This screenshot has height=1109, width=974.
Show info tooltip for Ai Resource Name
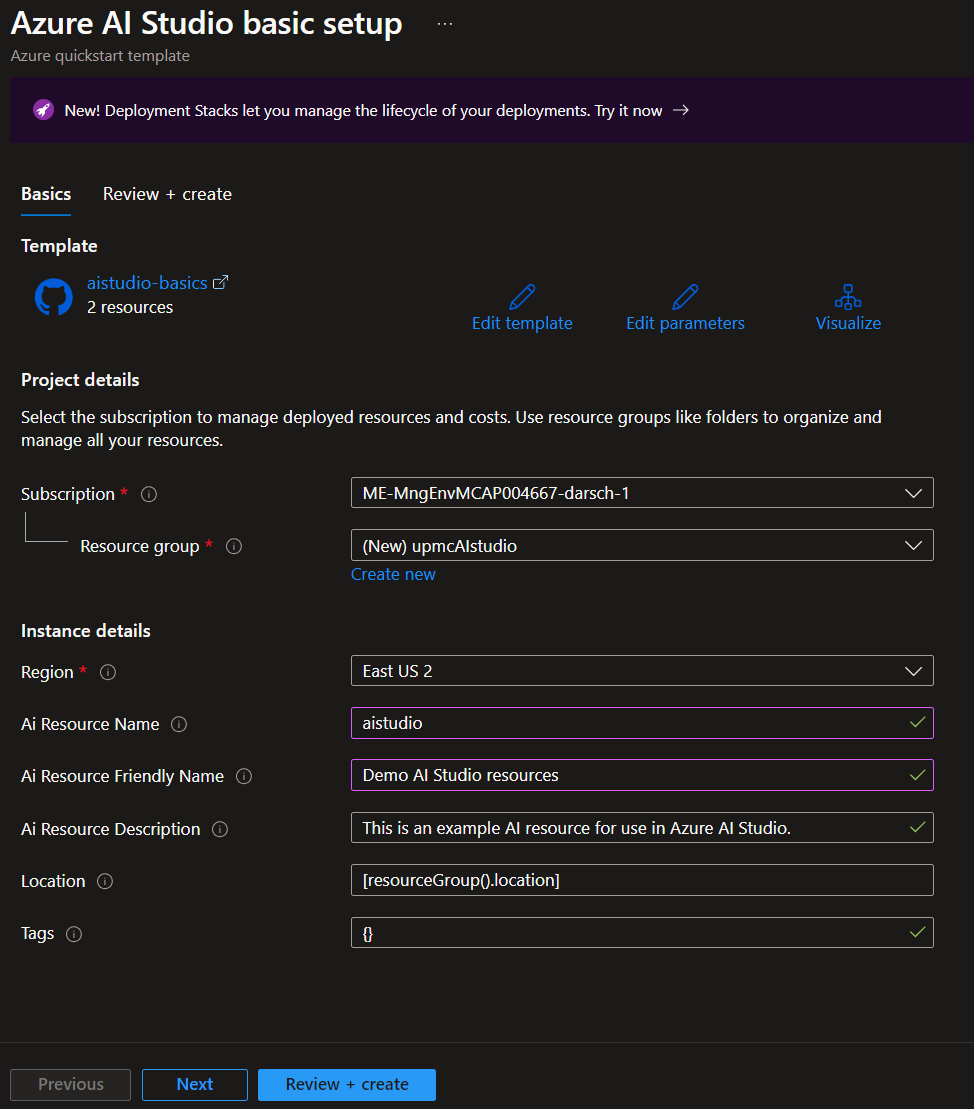179,724
